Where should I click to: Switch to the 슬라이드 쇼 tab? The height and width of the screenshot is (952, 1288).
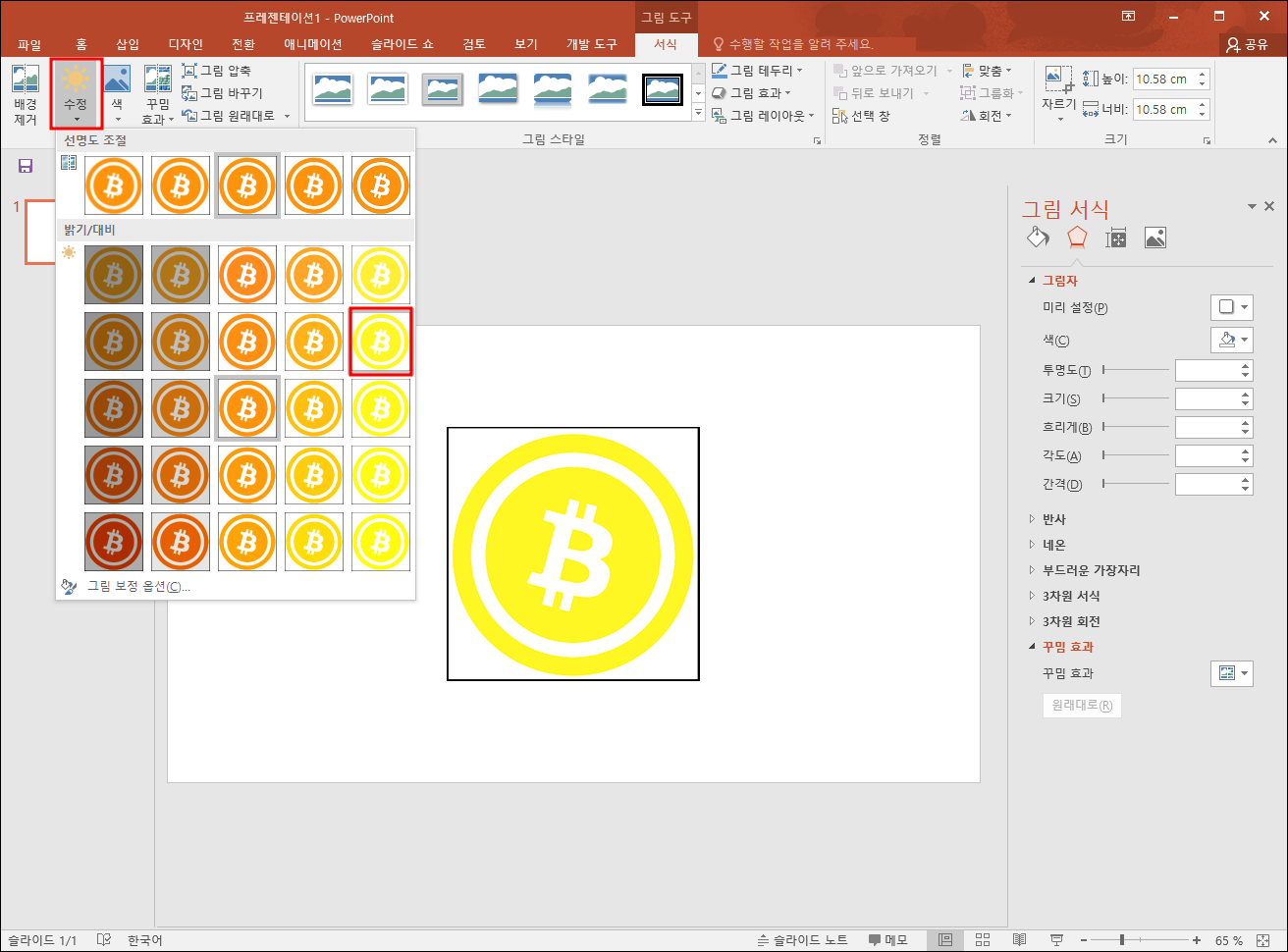pyautogui.click(x=402, y=44)
